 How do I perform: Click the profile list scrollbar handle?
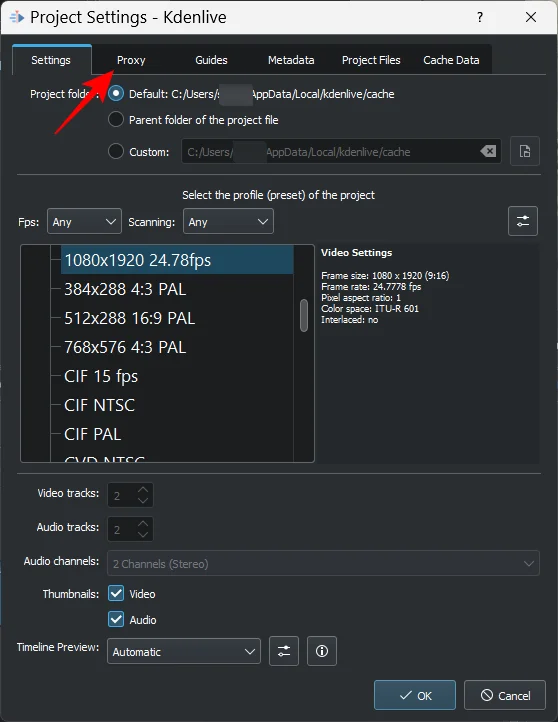(304, 315)
